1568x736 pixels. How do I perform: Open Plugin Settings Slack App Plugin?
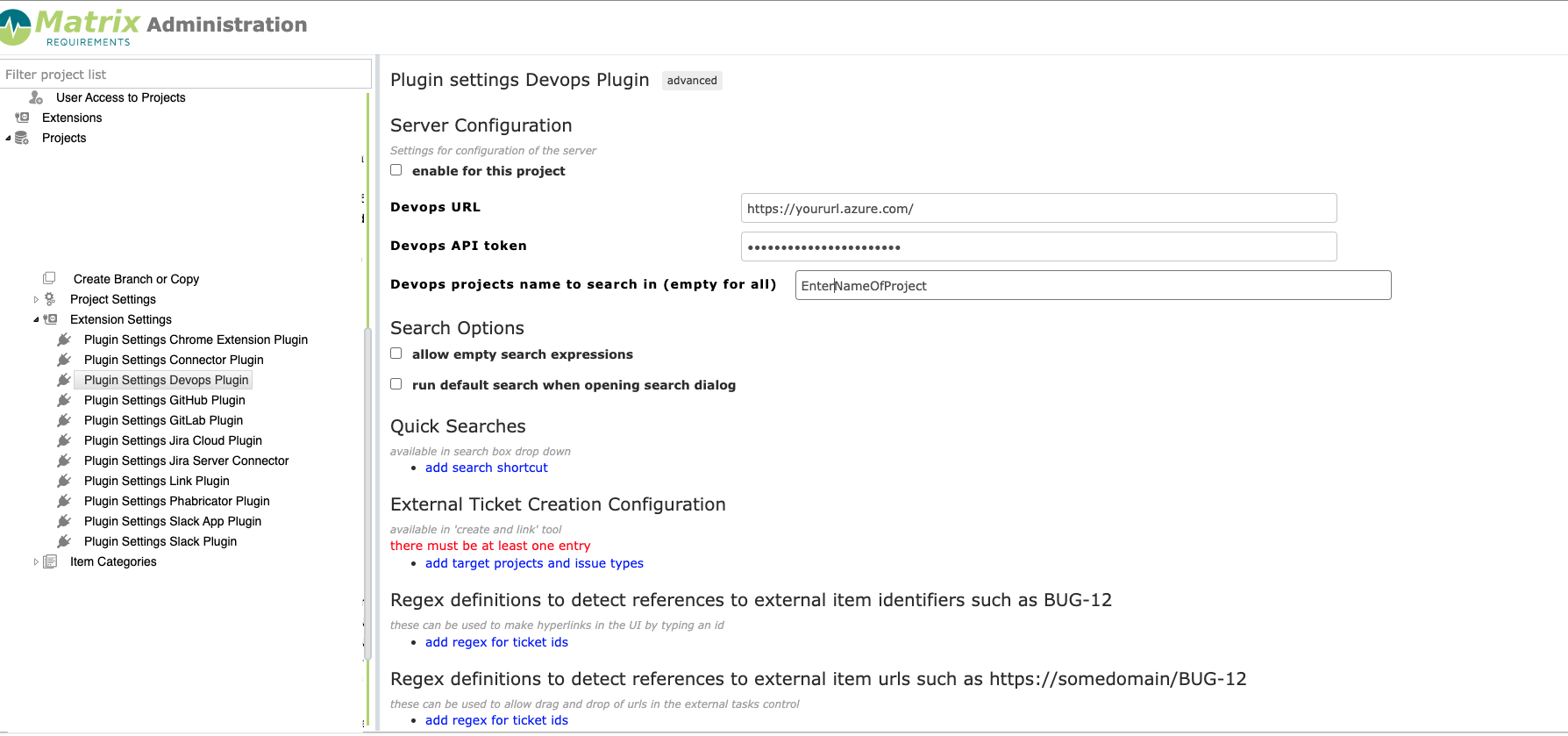click(x=173, y=521)
